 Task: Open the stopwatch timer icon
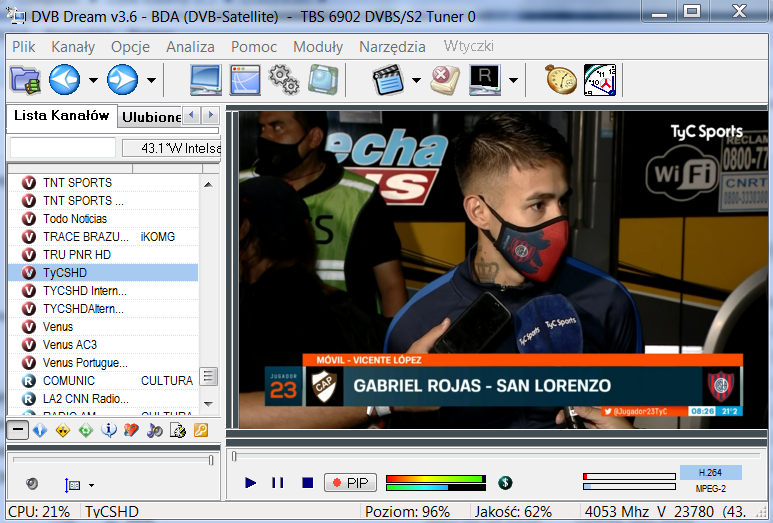click(561, 79)
